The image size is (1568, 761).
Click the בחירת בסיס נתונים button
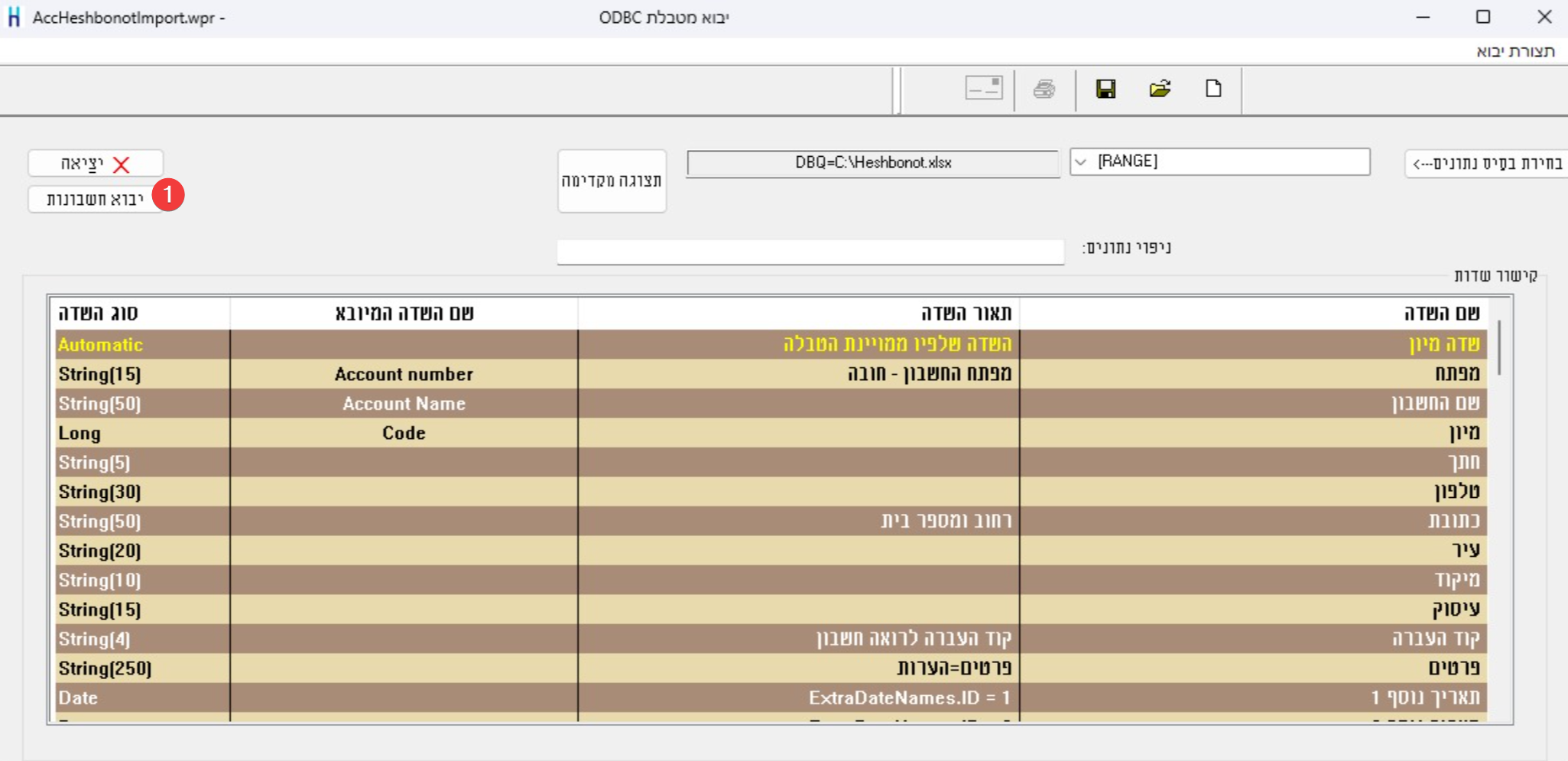pos(1485,164)
